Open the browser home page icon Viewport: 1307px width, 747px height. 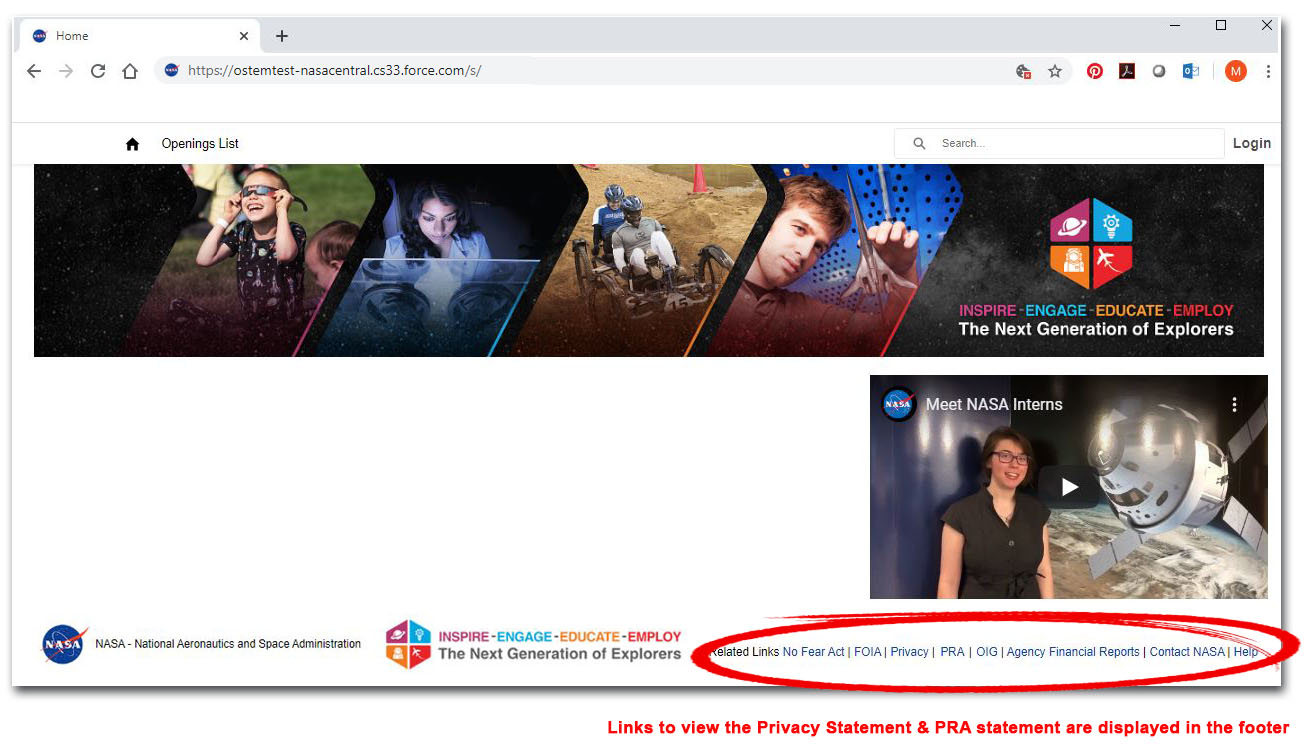pos(130,71)
